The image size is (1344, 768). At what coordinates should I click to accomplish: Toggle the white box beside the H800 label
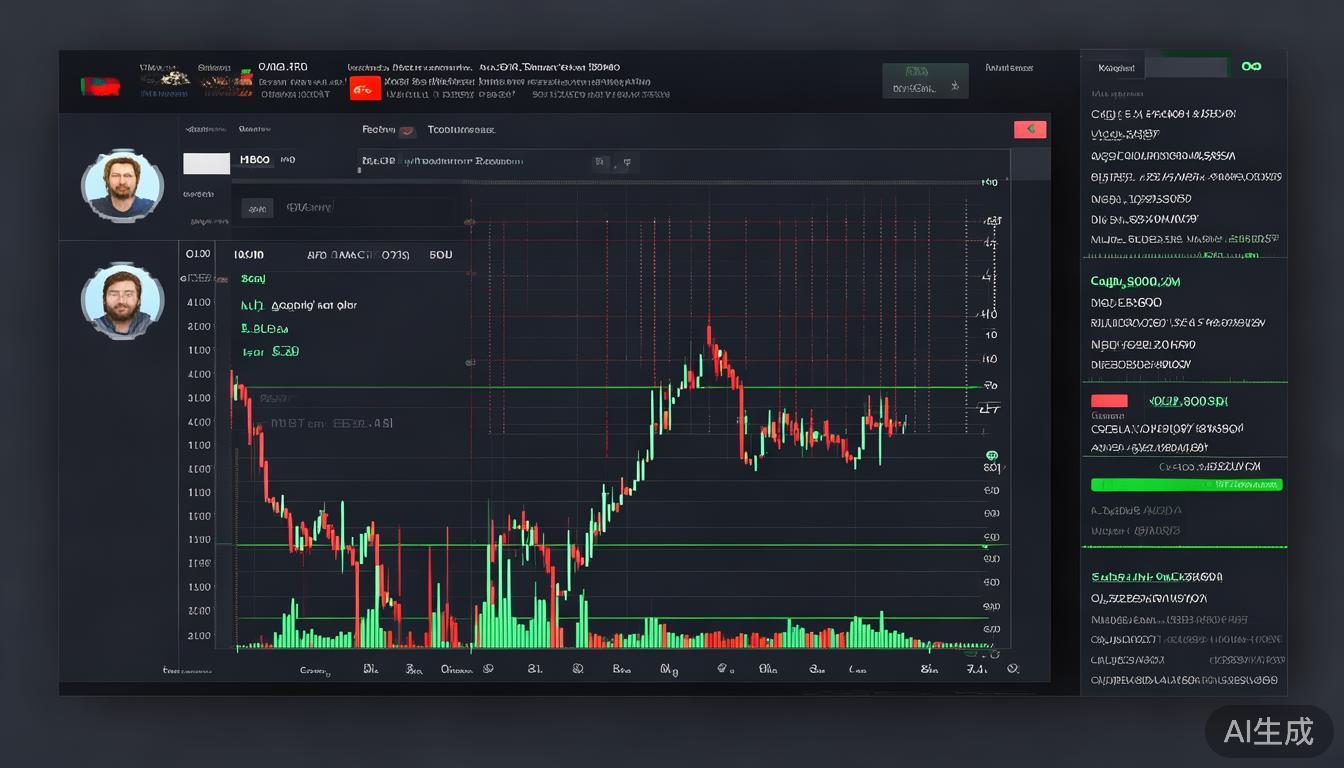click(206, 163)
